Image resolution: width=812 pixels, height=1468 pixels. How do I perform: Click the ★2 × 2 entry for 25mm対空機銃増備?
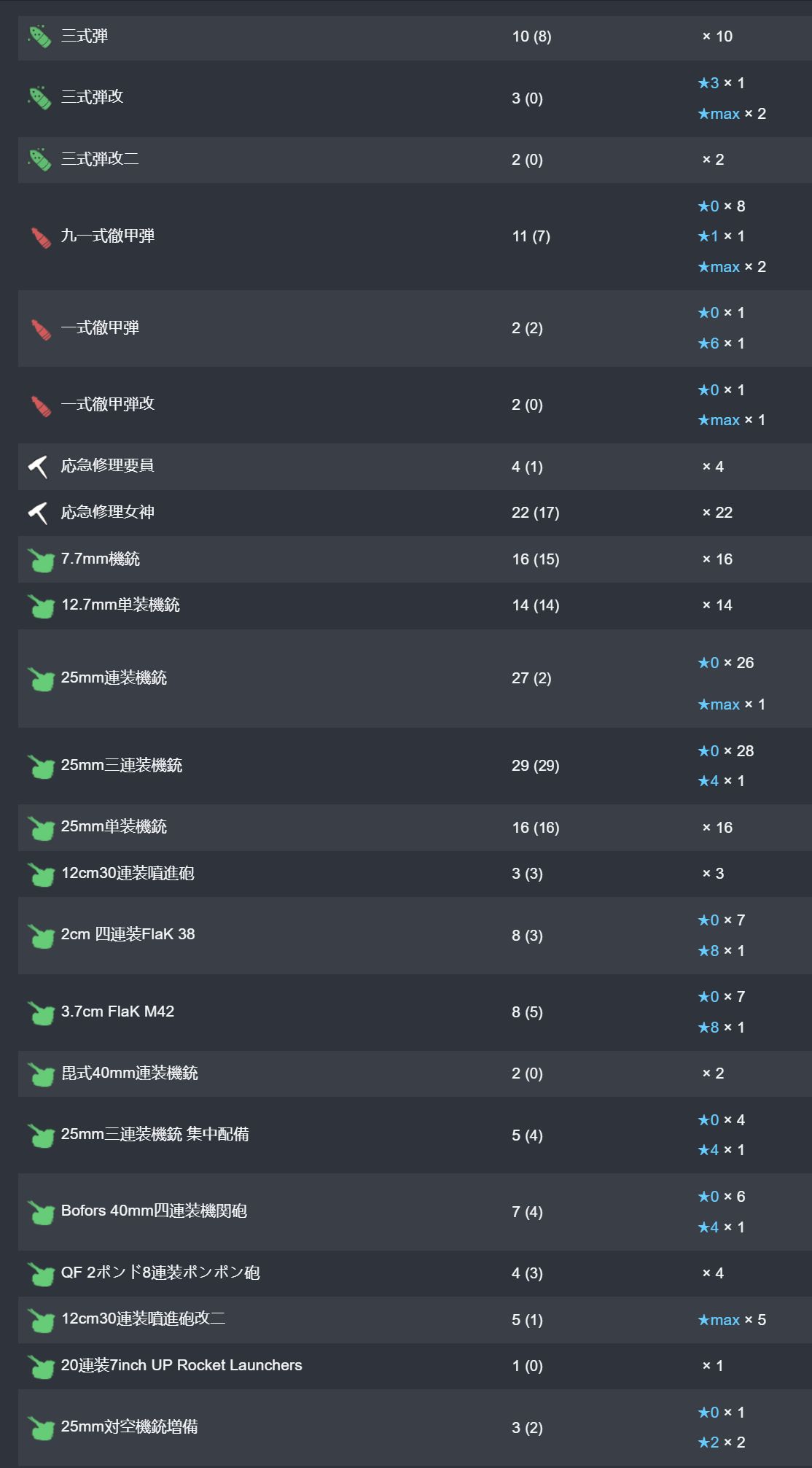(x=722, y=1442)
